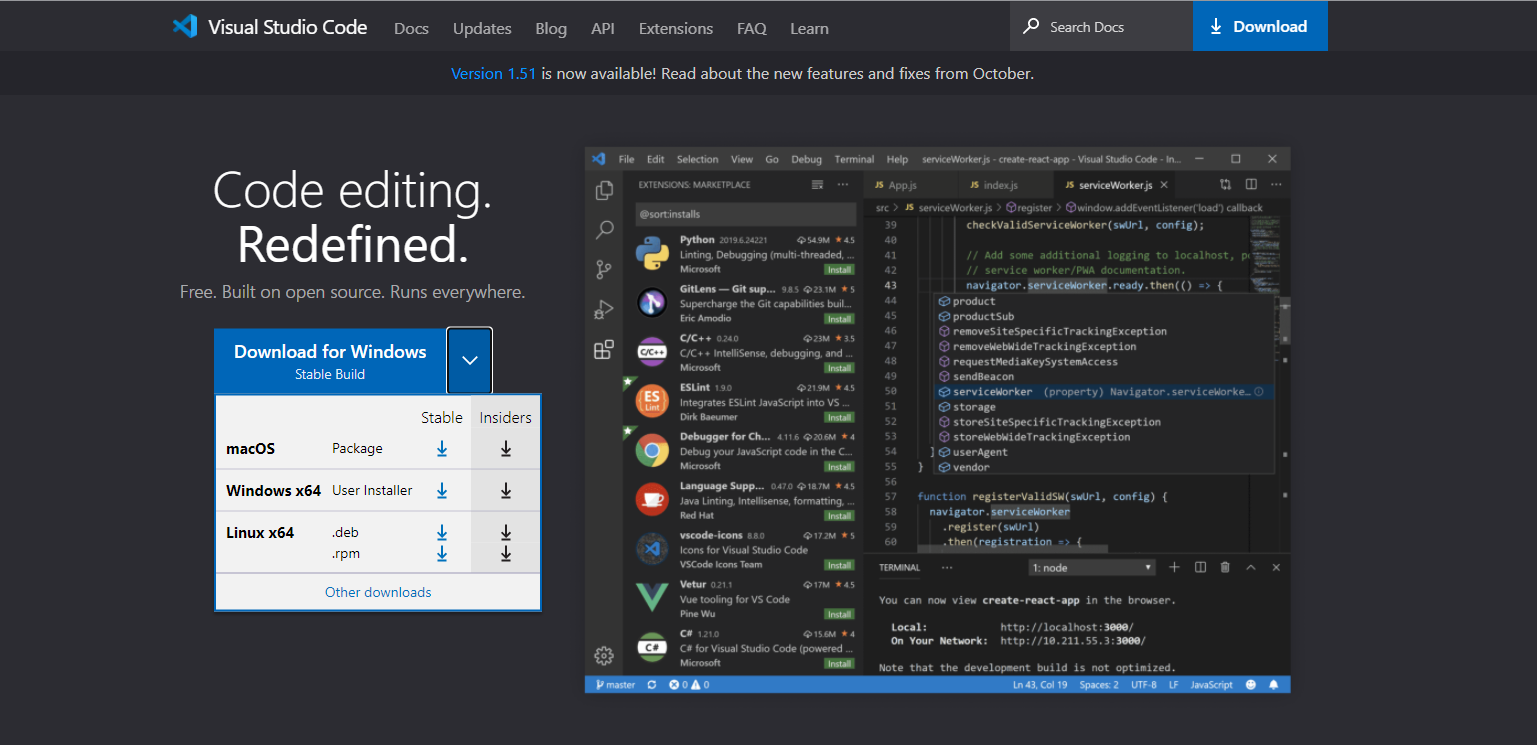Open JavaScript language mode in status bar
This screenshot has width=1537, height=747.
(1212, 685)
